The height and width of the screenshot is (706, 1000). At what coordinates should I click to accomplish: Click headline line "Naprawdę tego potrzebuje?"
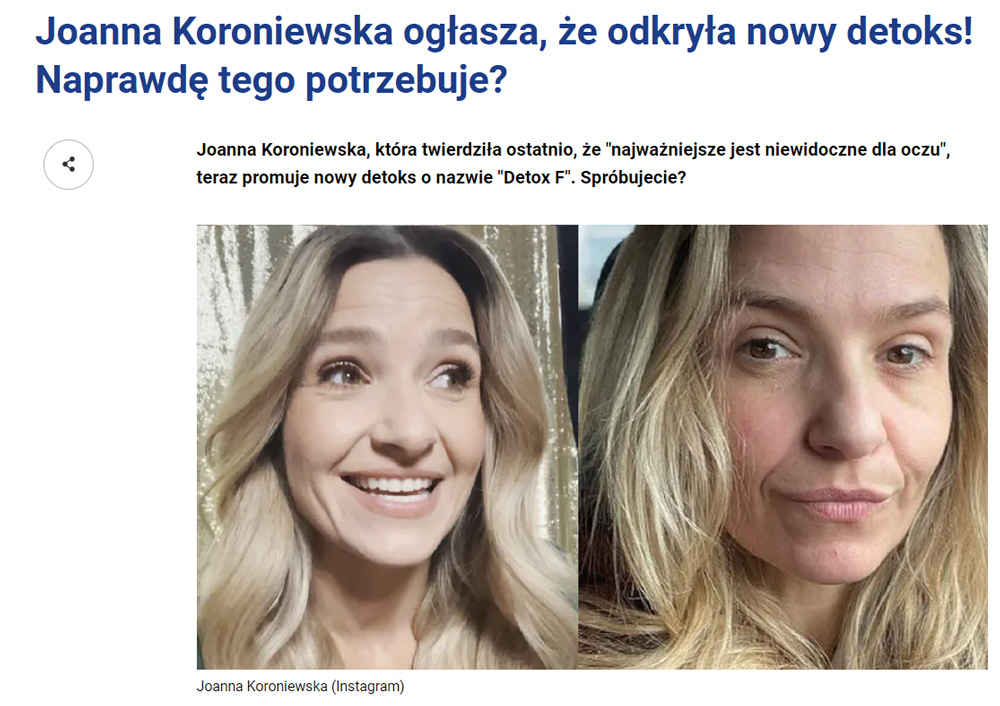271,80
